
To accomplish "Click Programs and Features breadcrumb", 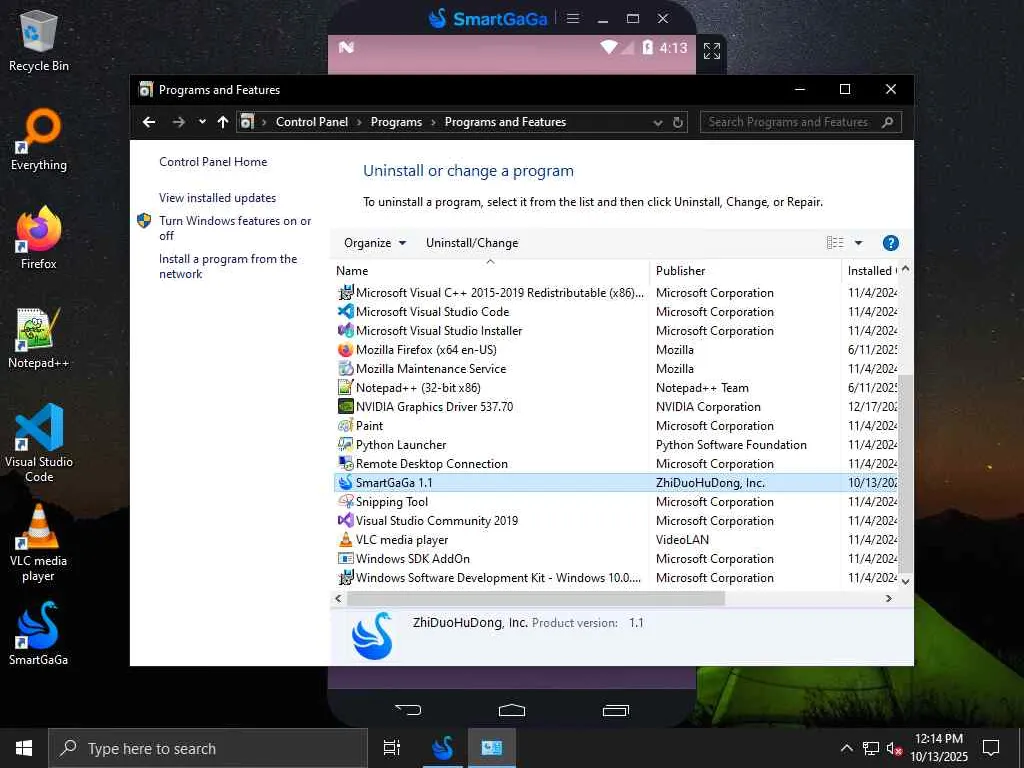I will [x=505, y=122].
